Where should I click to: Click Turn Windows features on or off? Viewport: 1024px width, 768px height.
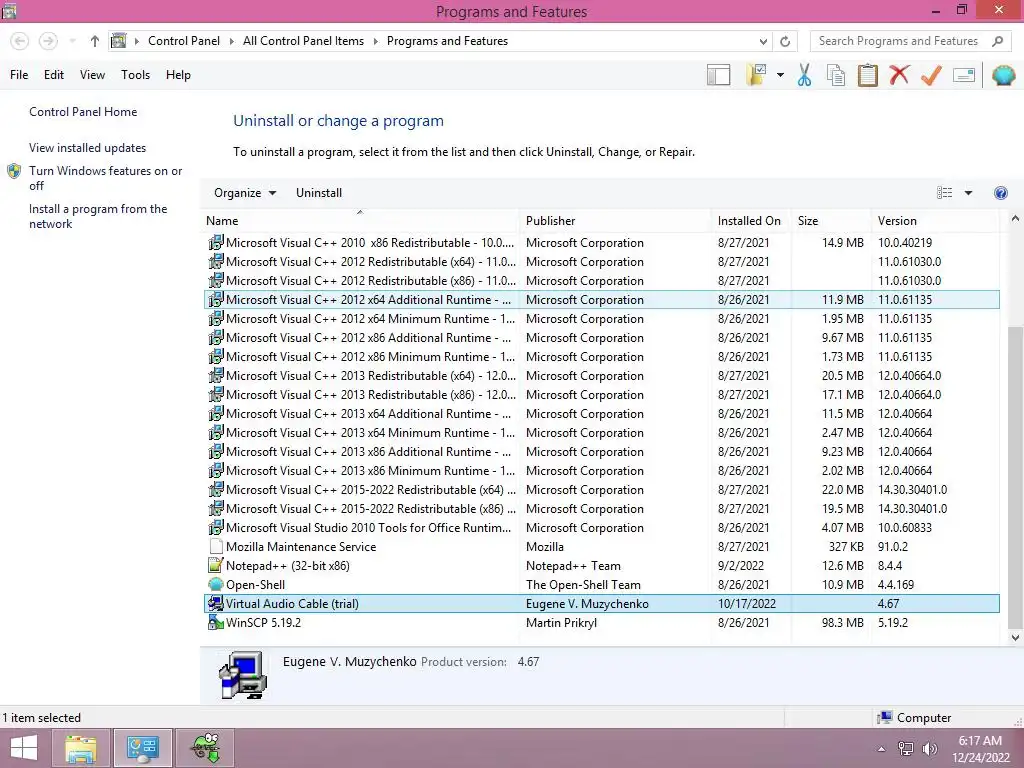pyautogui.click(x=105, y=178)
